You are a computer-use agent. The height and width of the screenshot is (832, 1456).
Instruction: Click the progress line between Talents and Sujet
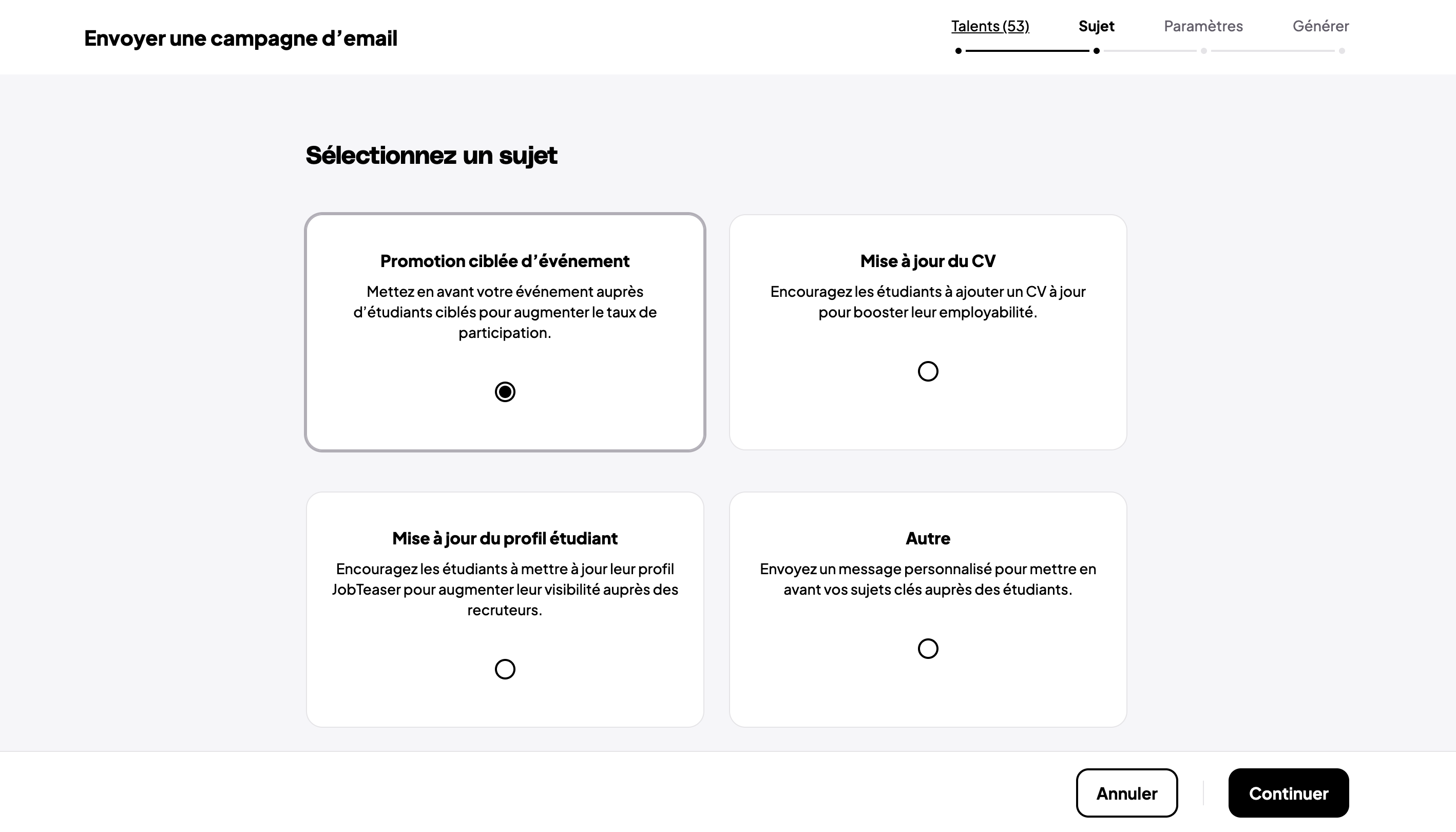point(1027,51)
